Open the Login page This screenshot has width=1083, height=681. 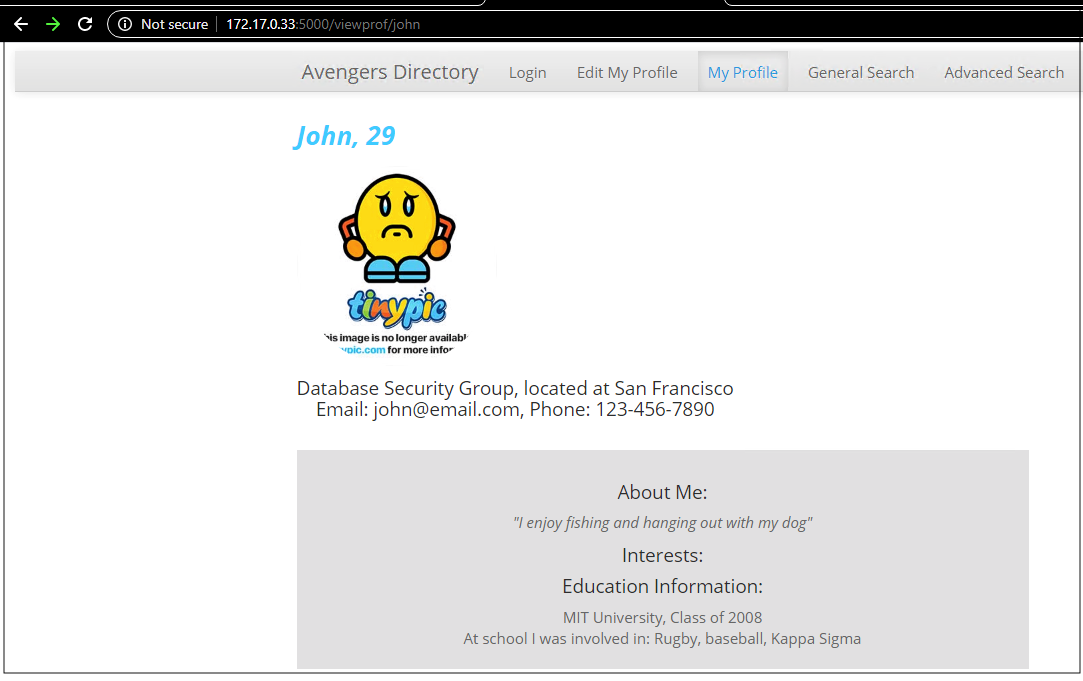[x=528, y=73]
